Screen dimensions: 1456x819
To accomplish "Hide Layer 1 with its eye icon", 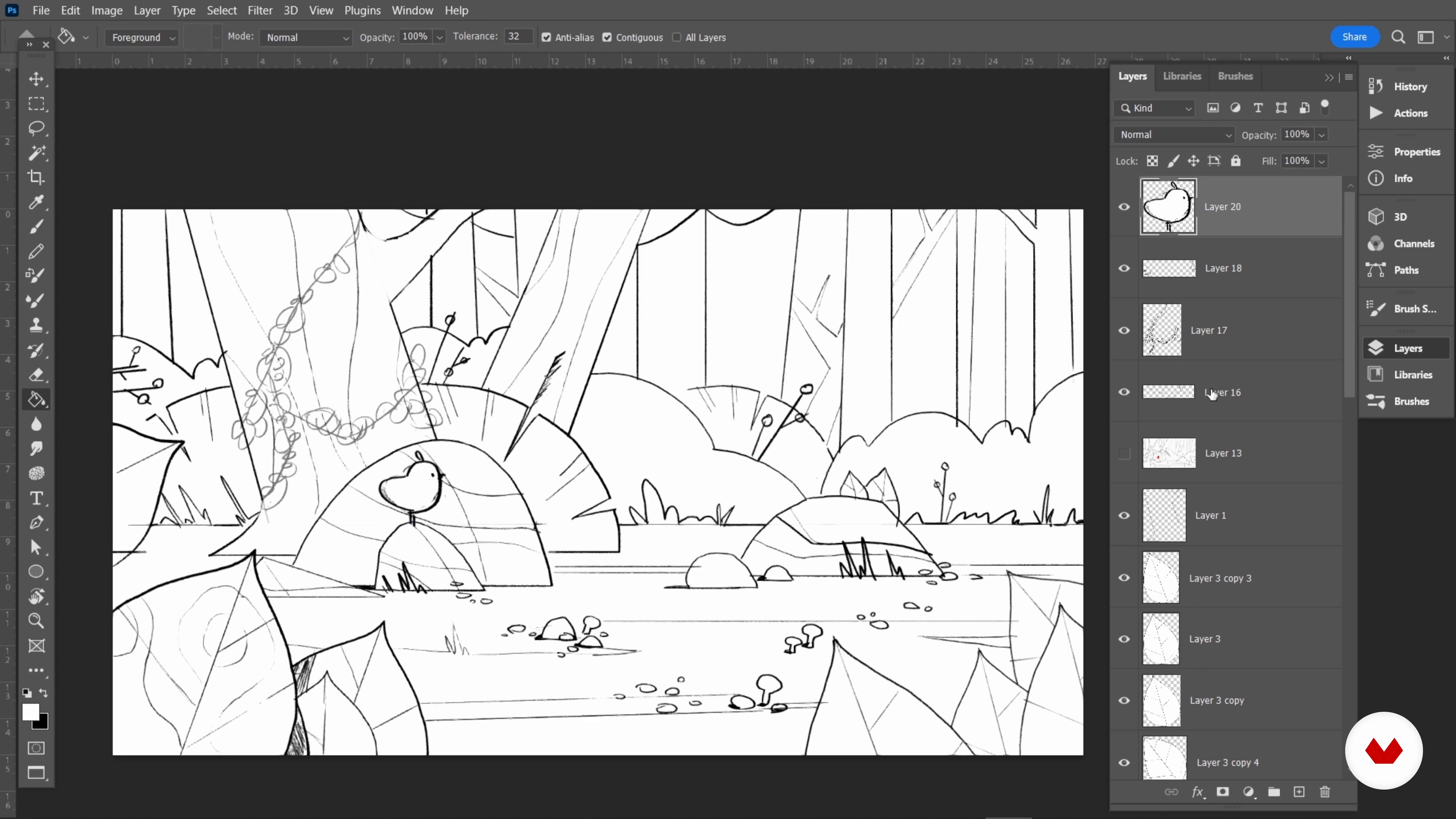I will point(1124,516).
